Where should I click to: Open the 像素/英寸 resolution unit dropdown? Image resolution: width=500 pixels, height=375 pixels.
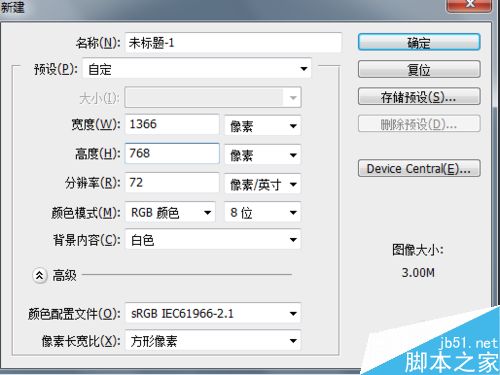(263, 184)
